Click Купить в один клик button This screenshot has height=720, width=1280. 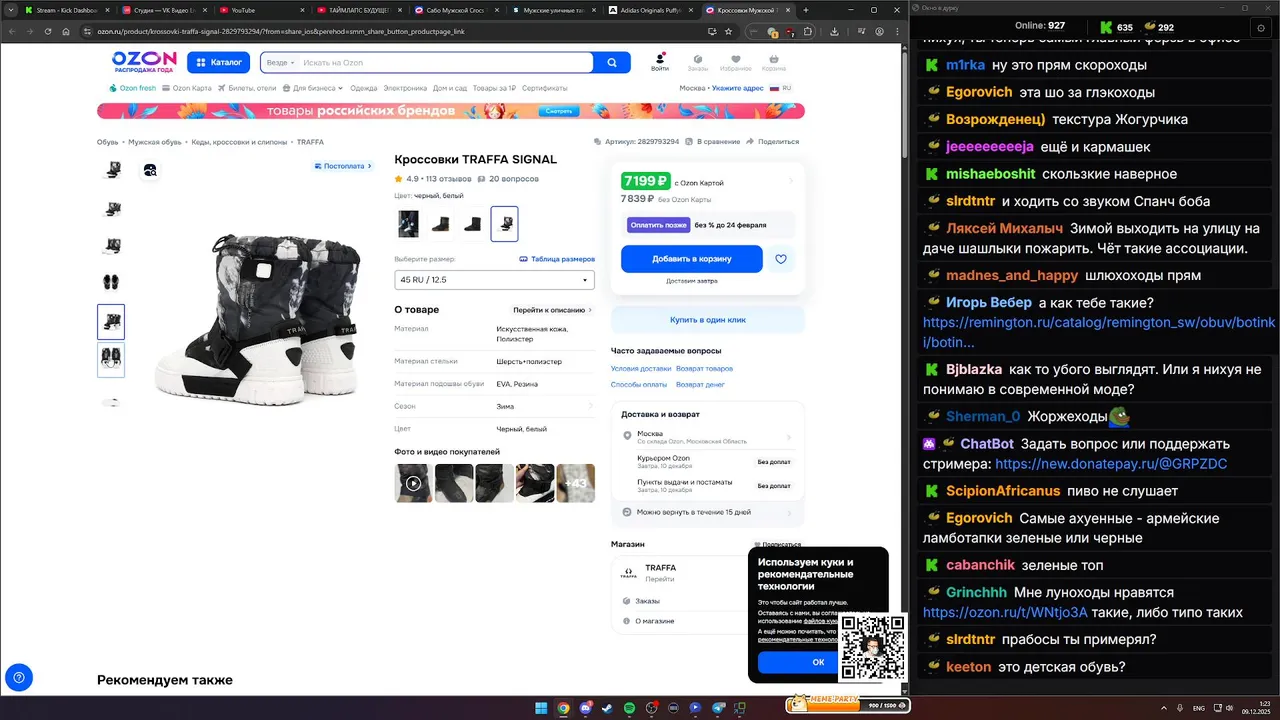pyautogui.click(x=708, y=320)
